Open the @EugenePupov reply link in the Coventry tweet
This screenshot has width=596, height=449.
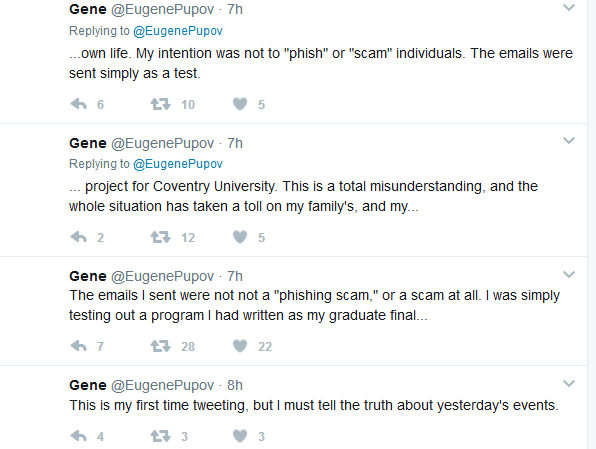(178, 164)
